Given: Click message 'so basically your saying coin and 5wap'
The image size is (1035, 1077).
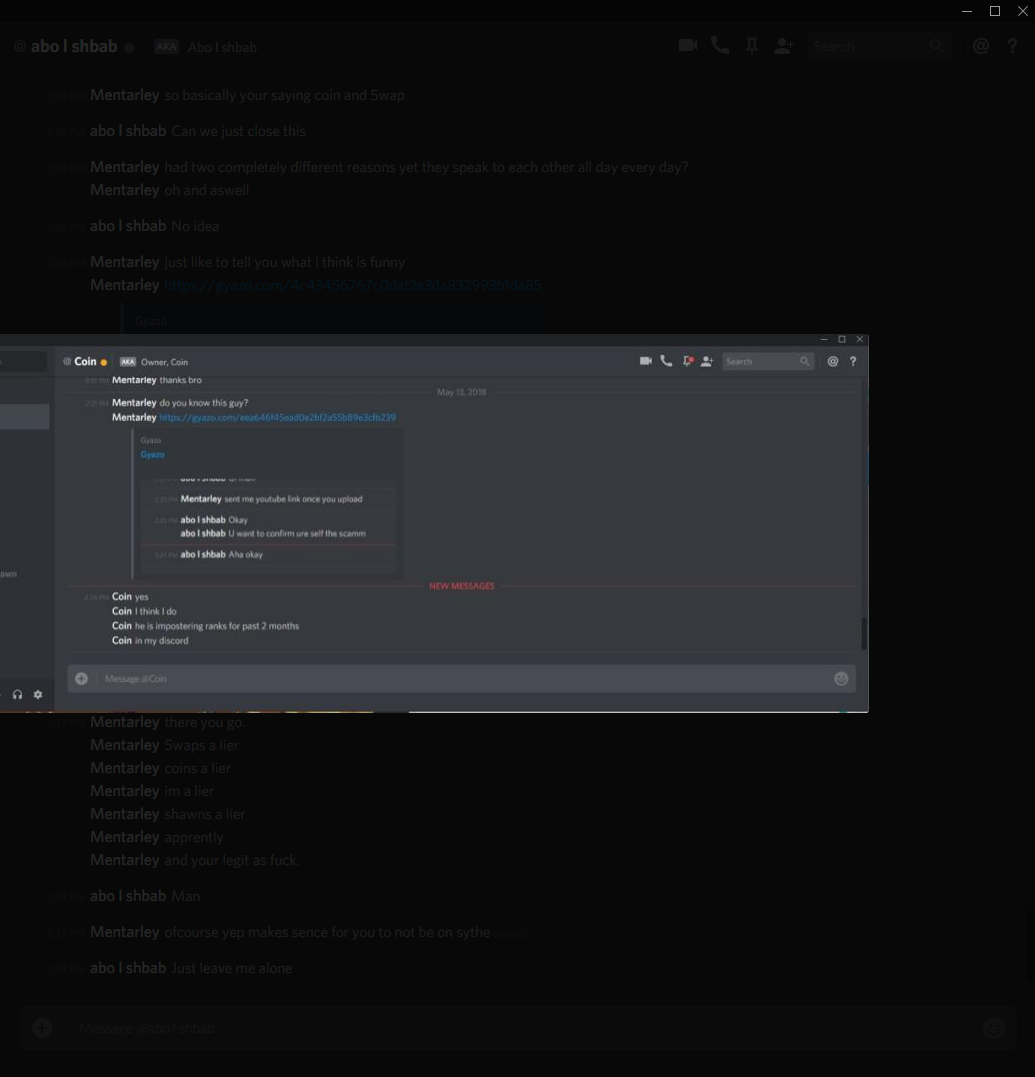Looking at the screenshot, I should point(284,95).
